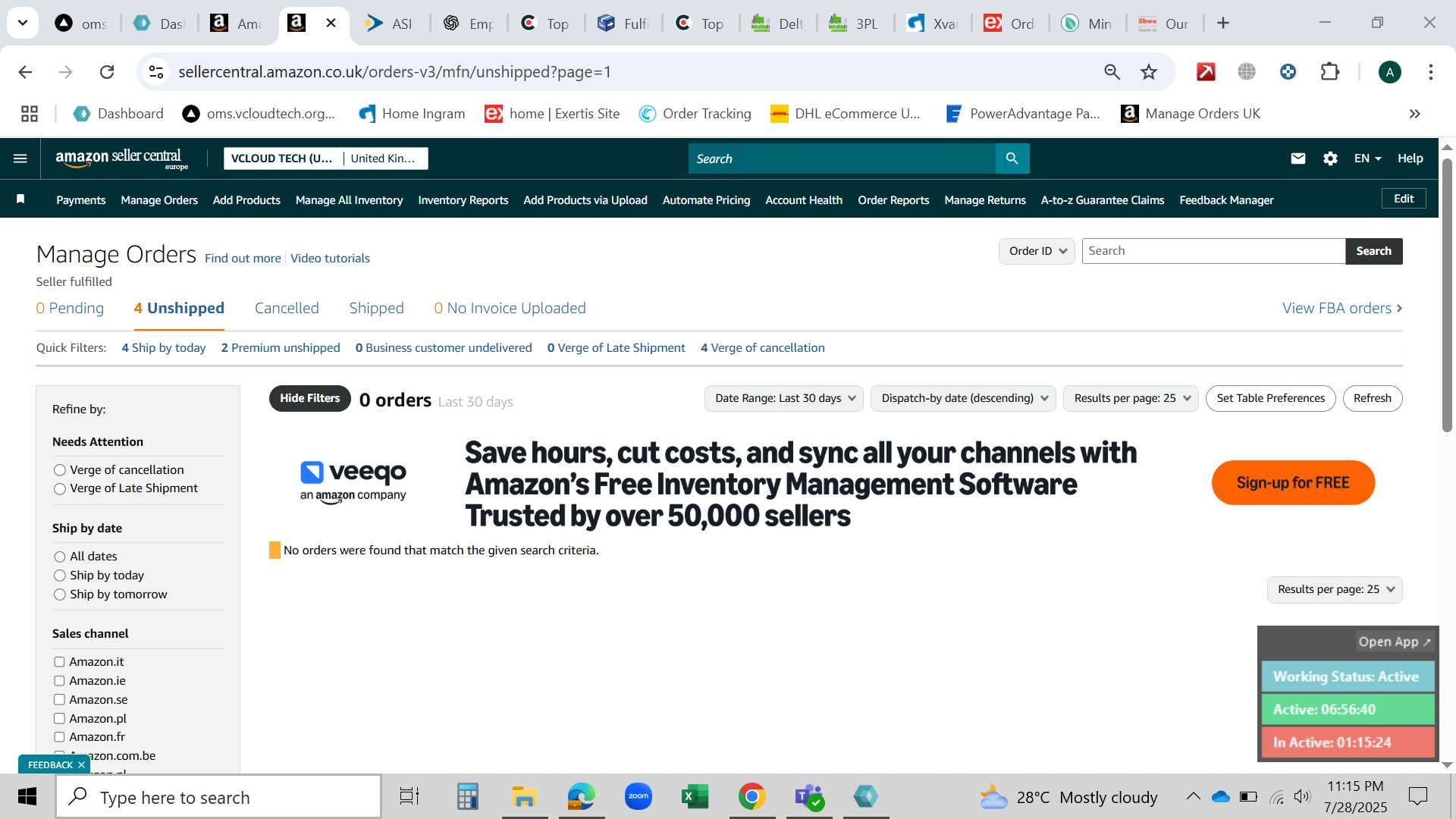Image resolution: width=1456 pixels, height=819 pixels.
Task: Click the Refresh orders button
Action: click(1373, 398)
